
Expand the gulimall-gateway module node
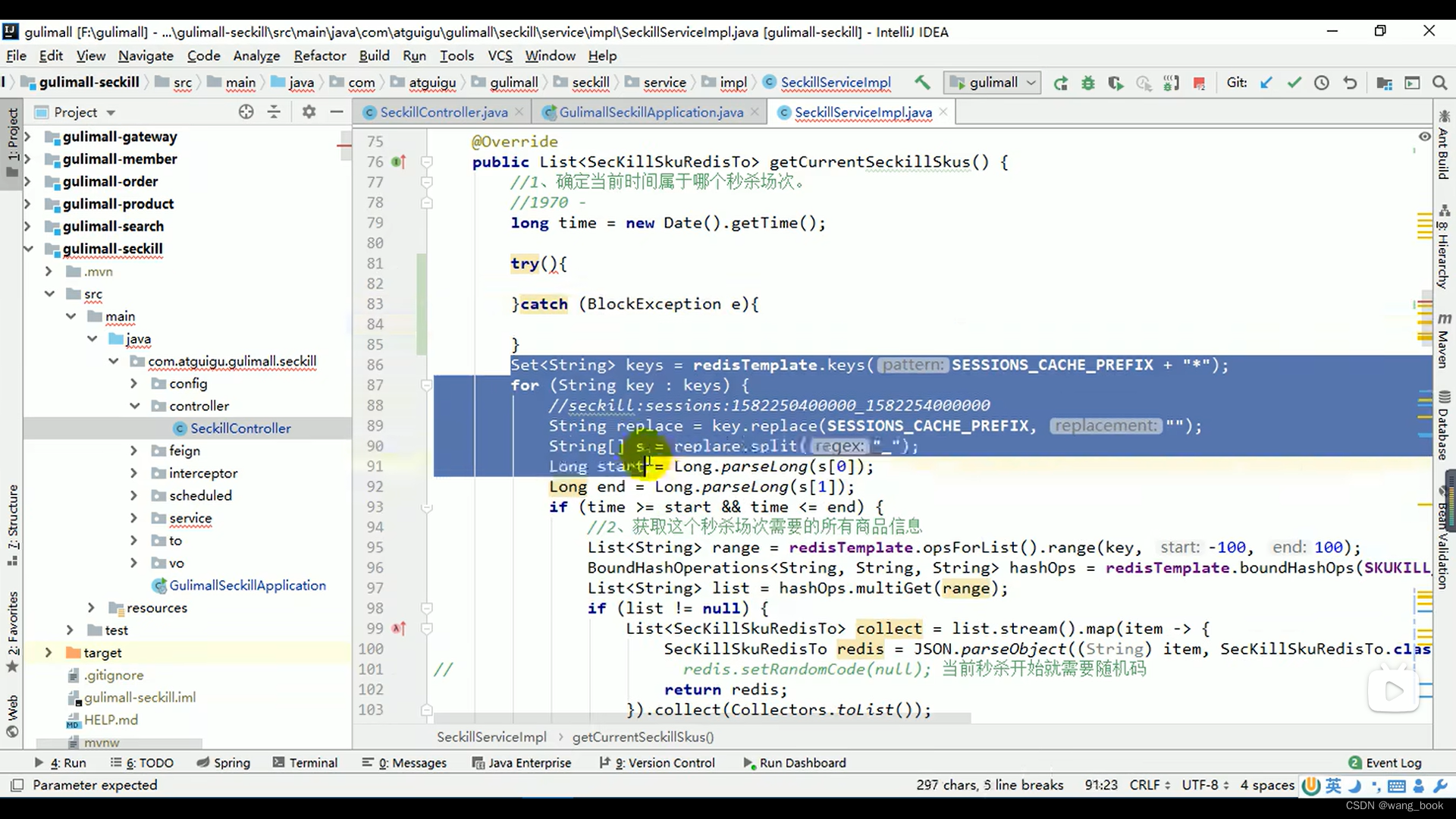tap(28, 137)
